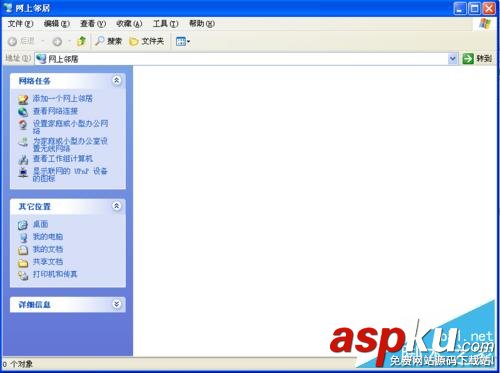Viewport: 500px width, 373px height.
Task: Click the home network setup wizard icon
Action: tap(23, 125)
